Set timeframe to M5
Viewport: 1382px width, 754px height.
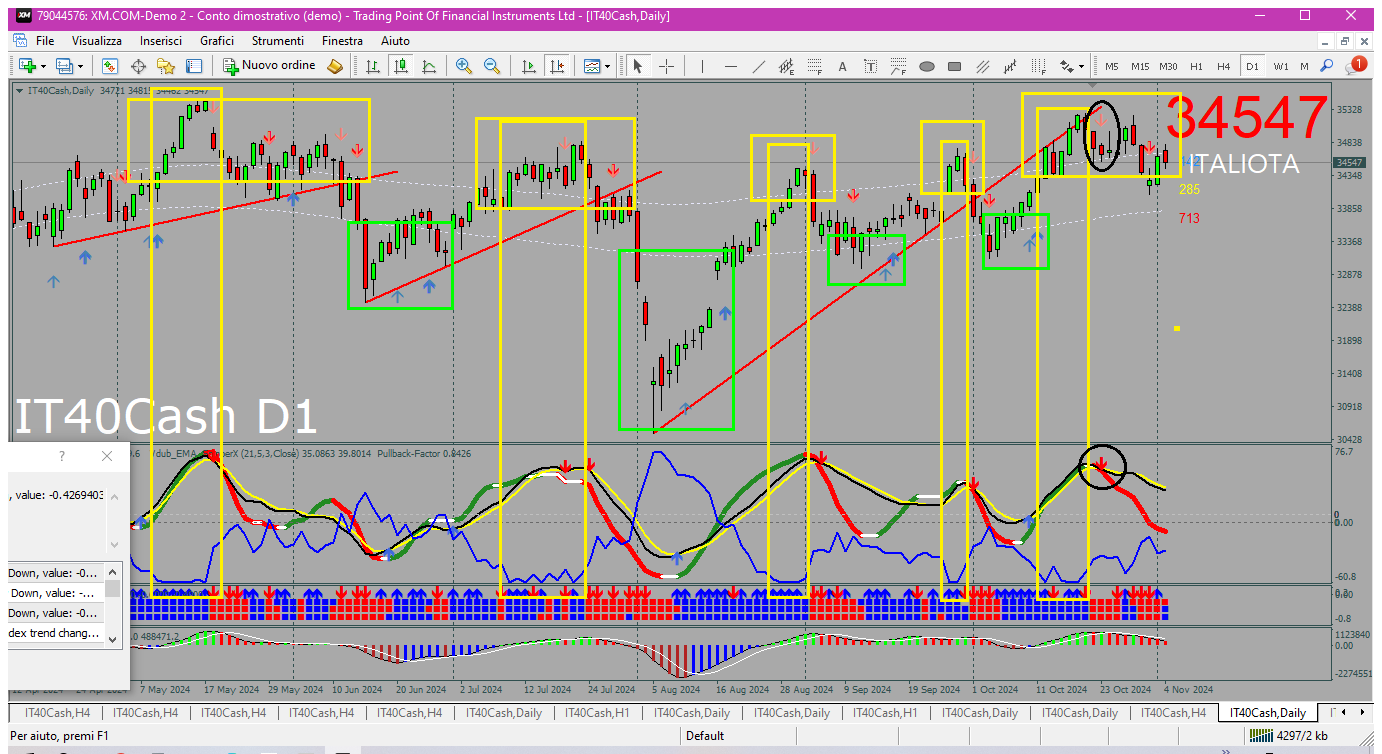coord(1111,66)
